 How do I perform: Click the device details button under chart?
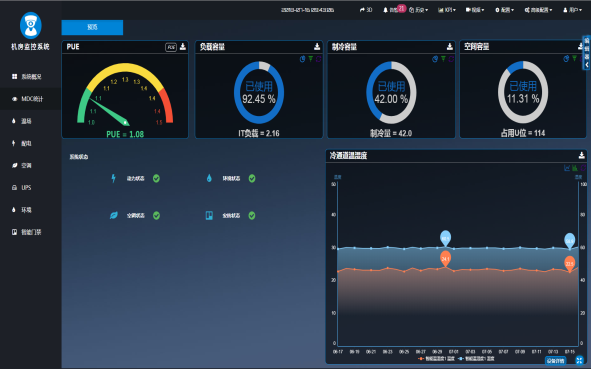click(556, 361)
